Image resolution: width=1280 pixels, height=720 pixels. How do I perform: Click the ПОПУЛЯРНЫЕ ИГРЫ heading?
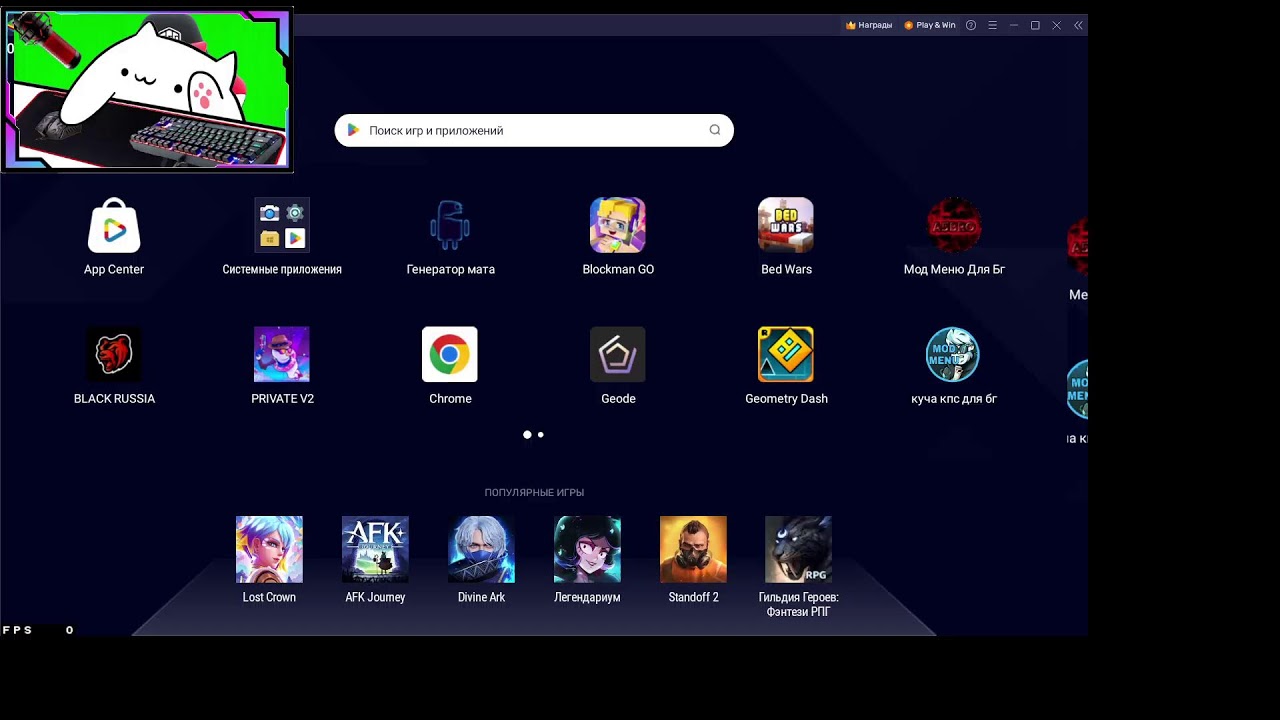534,493
